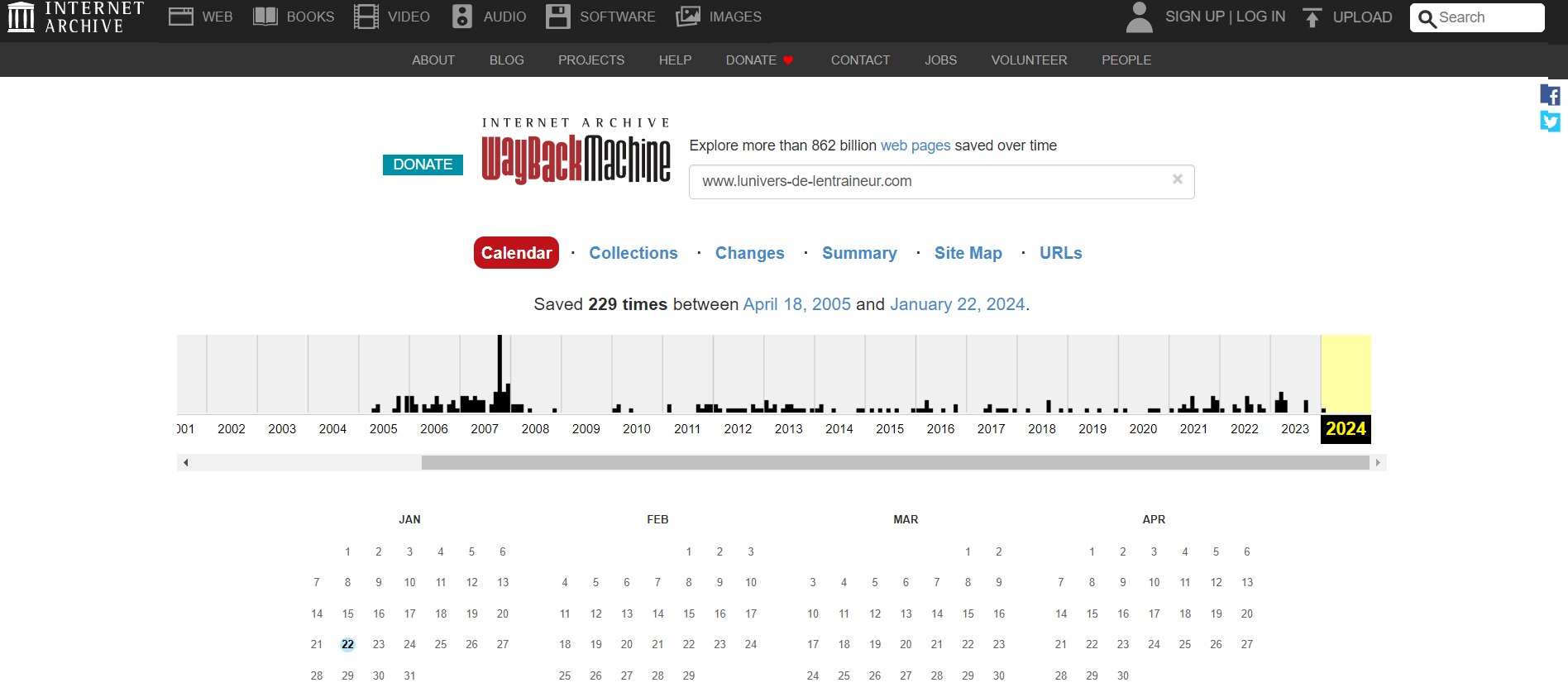Select year 2010 on the timeline
The width and height of the screenshot is (1568, 697).
[x=637, y=429]
